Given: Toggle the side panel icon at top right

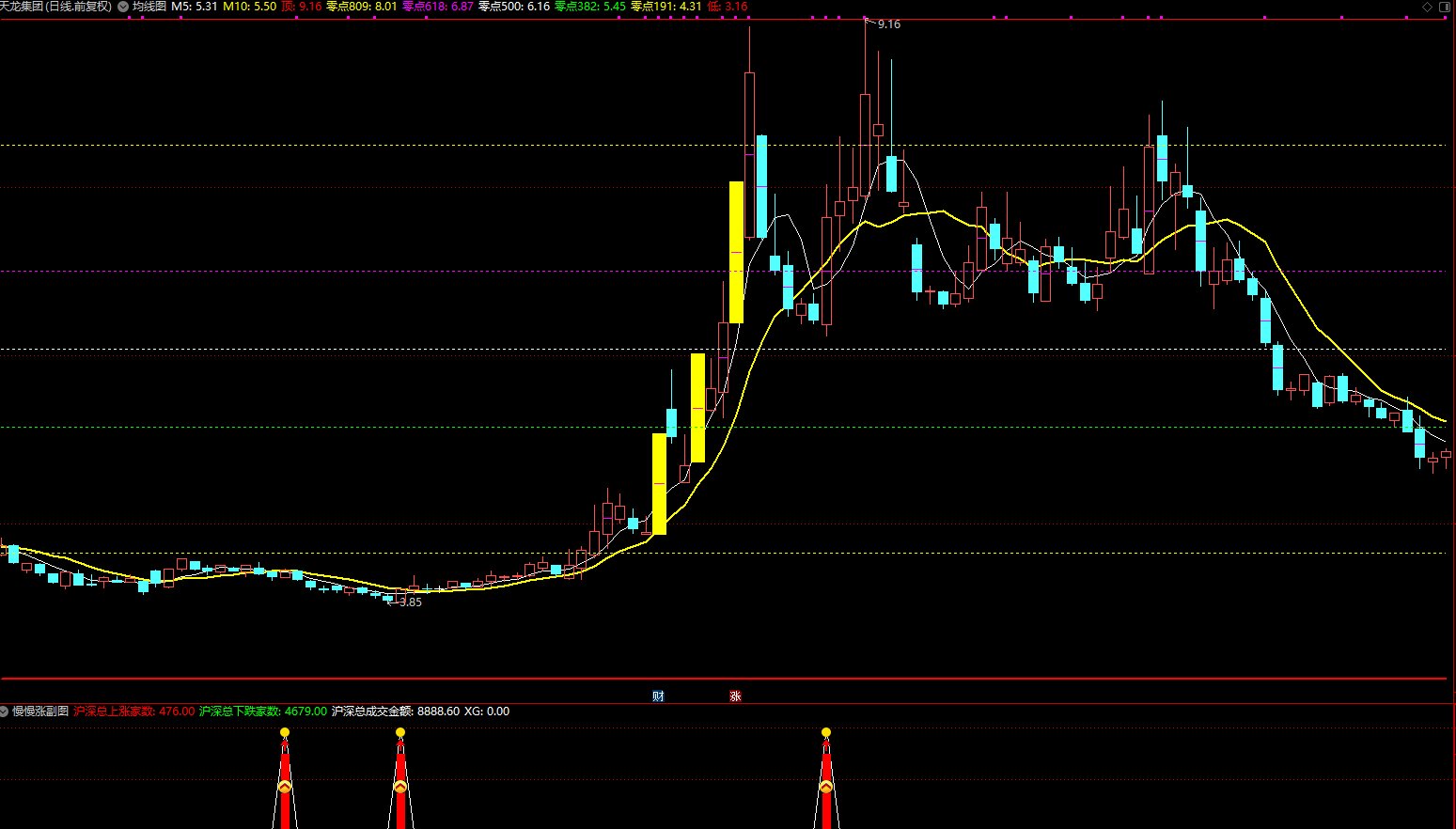Looking at the screenshot, I should (x=1446, y=7).
